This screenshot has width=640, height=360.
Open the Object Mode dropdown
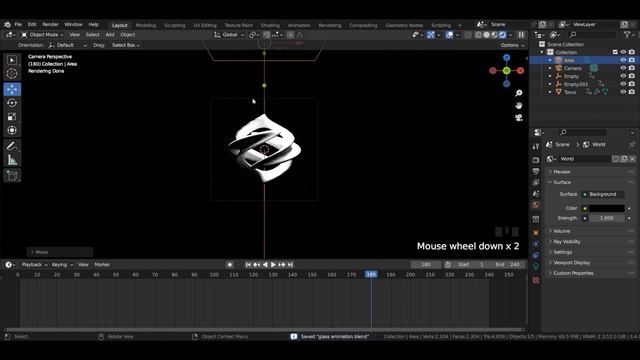click(42, 35)
